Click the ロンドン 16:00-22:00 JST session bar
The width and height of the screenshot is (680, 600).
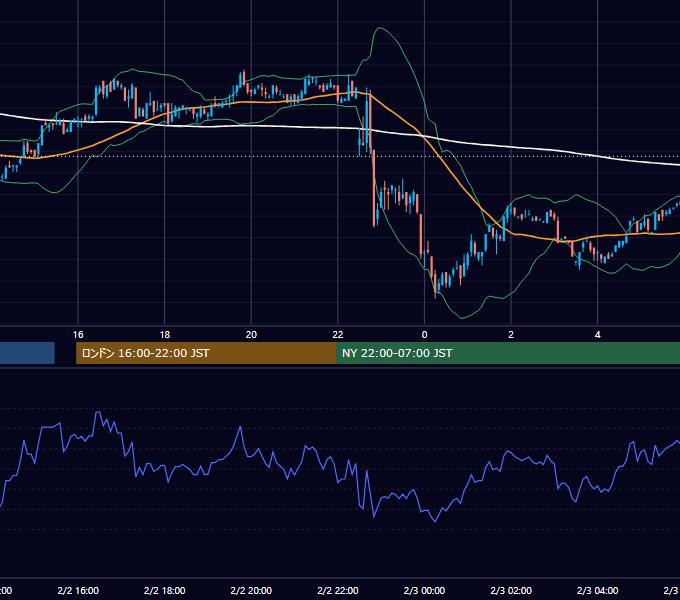206,353
